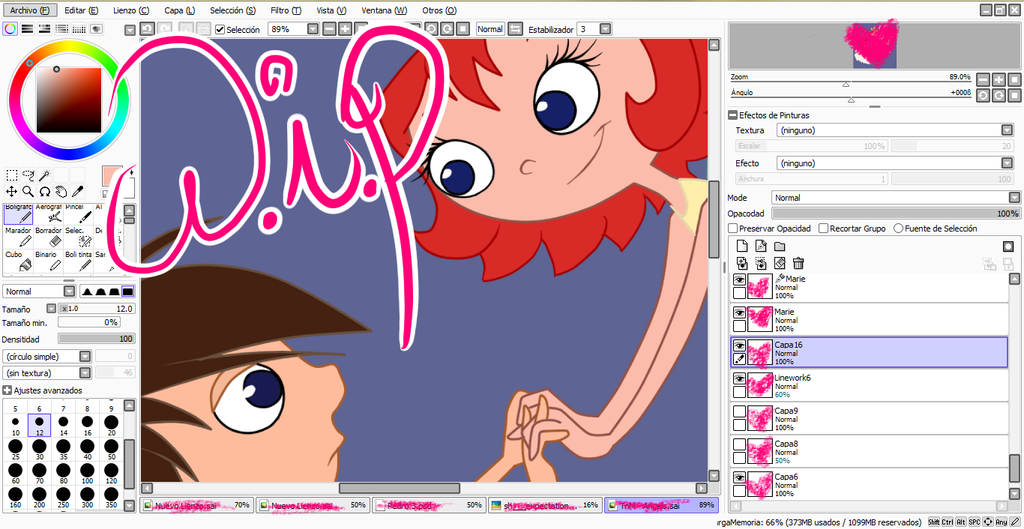Select Fuente de Selección radio option

point(899,229)
